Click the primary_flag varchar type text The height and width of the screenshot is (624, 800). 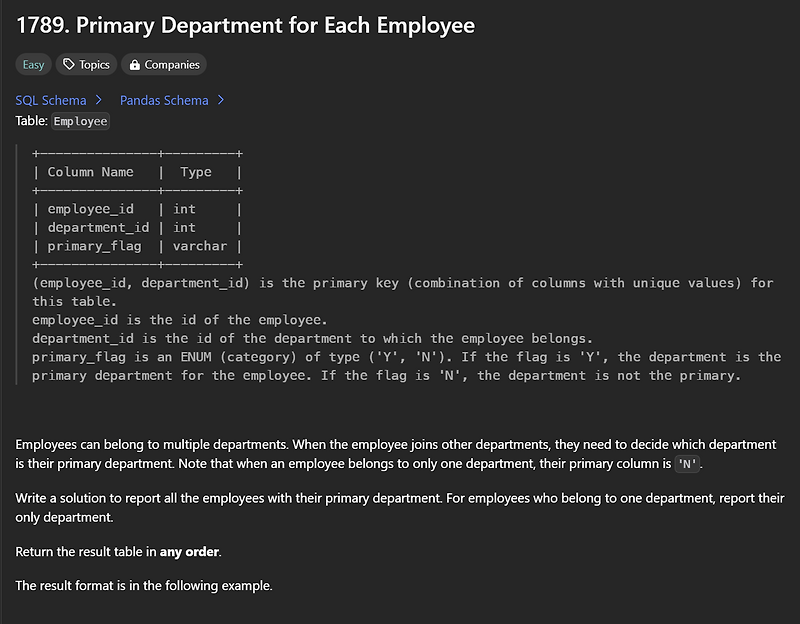pyautogui.click(x=199, y=246)
